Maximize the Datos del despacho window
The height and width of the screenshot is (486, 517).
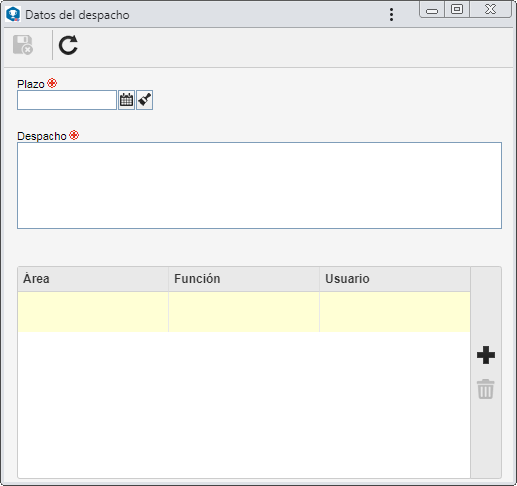click(x=457, y=9)
